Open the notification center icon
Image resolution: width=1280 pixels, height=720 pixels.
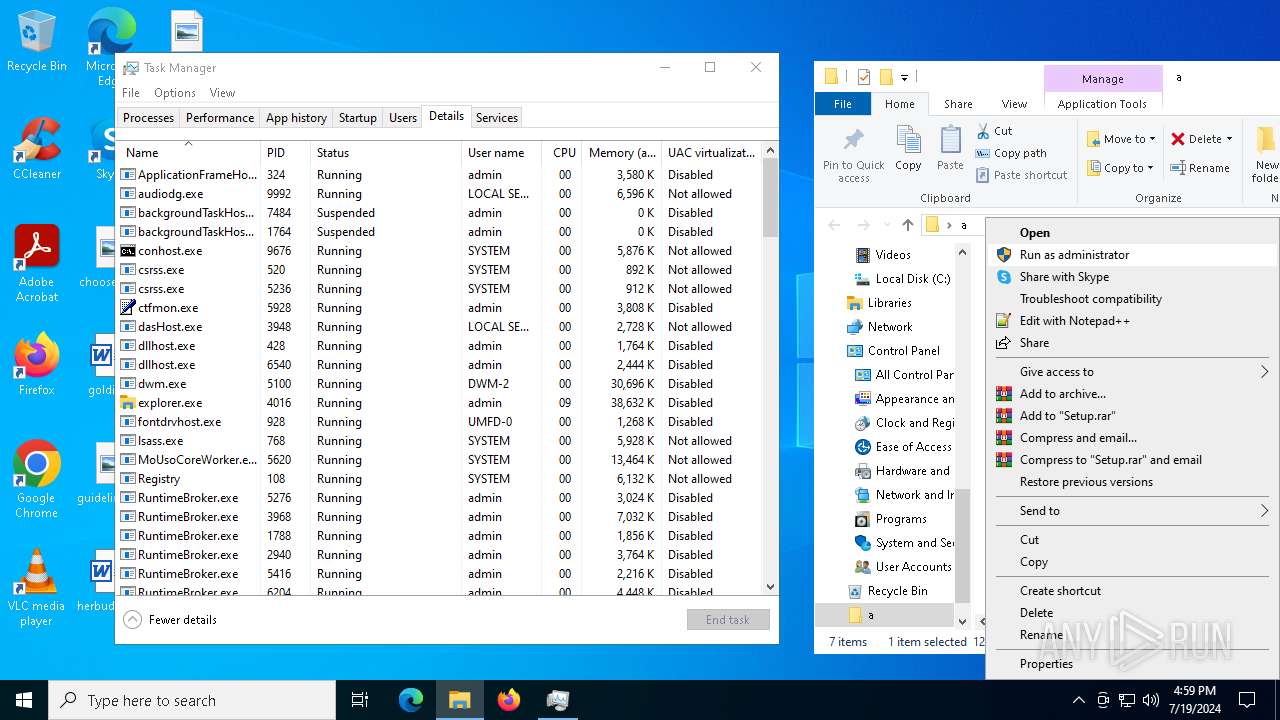1247,700
